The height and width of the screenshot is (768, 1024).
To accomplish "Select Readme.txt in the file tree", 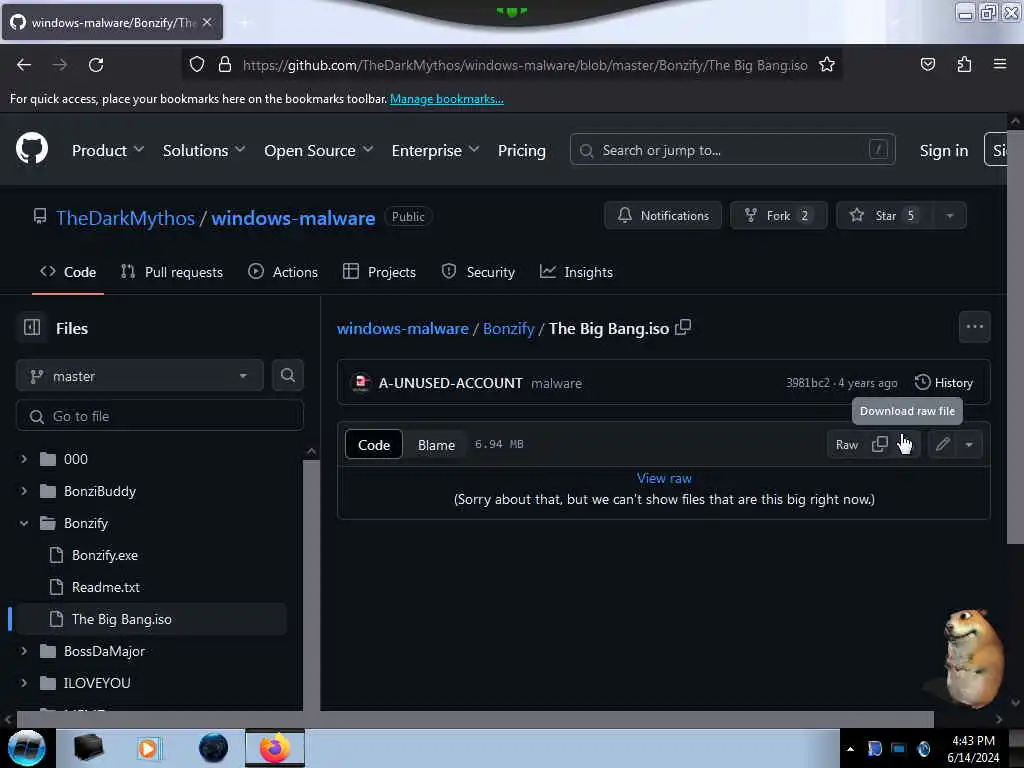I will (x=105, y=586).
